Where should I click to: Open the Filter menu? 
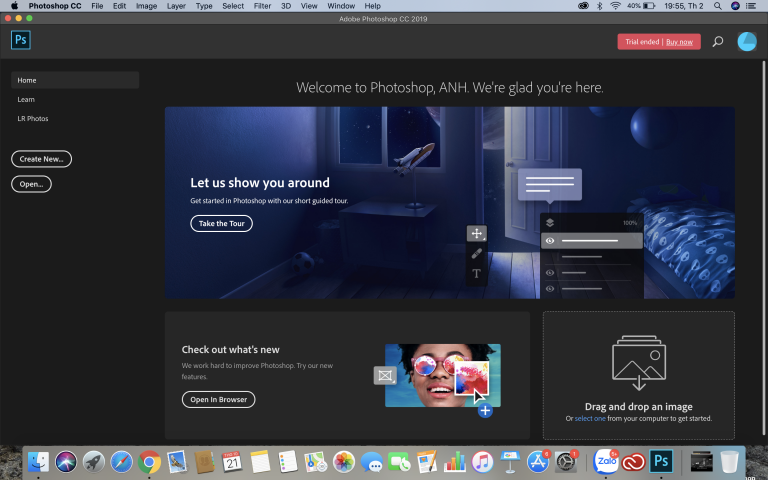click(262, 6)
